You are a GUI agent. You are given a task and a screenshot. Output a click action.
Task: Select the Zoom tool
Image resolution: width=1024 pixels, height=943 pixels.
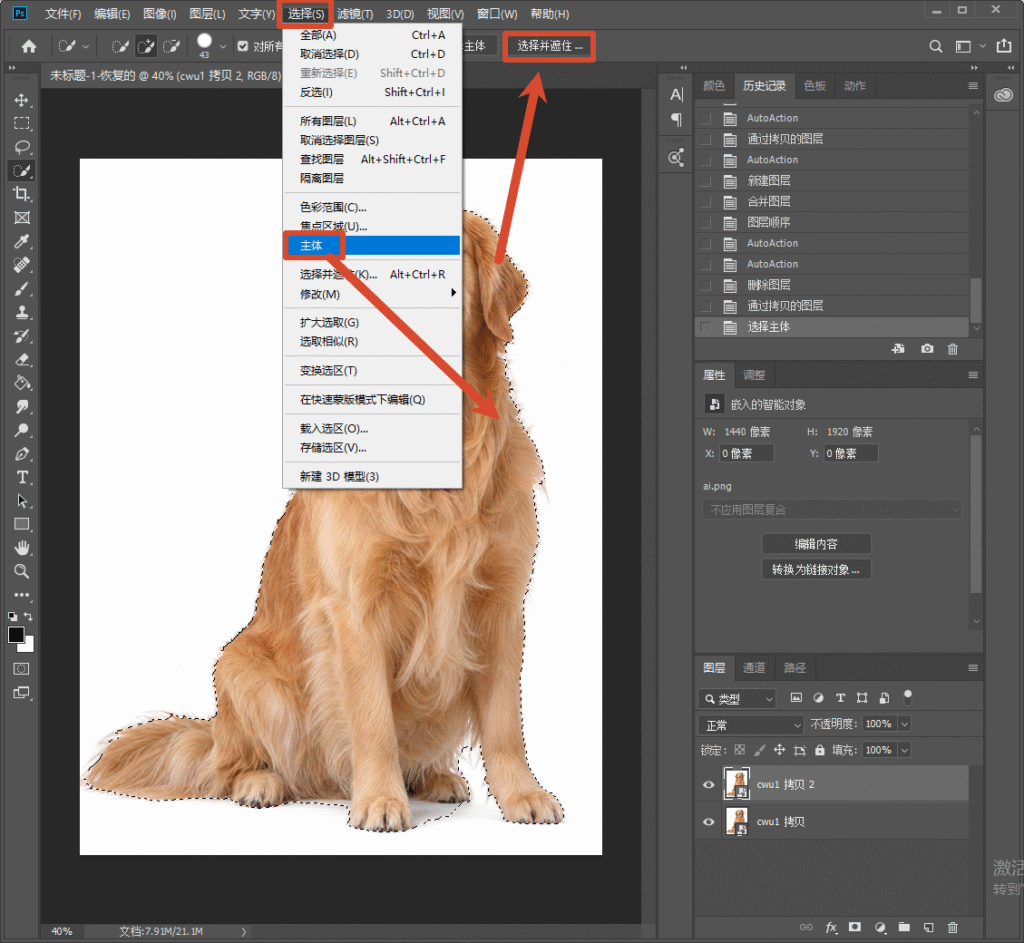click(22, 571)
